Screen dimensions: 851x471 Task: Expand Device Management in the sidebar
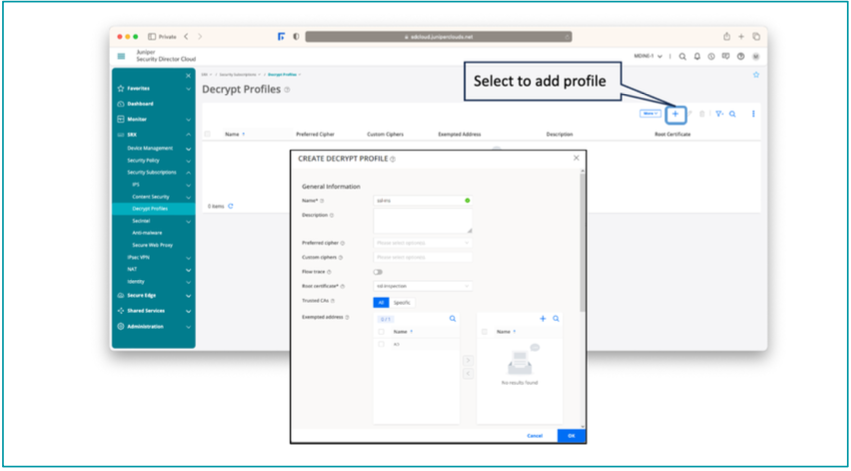tap(152, 148)
